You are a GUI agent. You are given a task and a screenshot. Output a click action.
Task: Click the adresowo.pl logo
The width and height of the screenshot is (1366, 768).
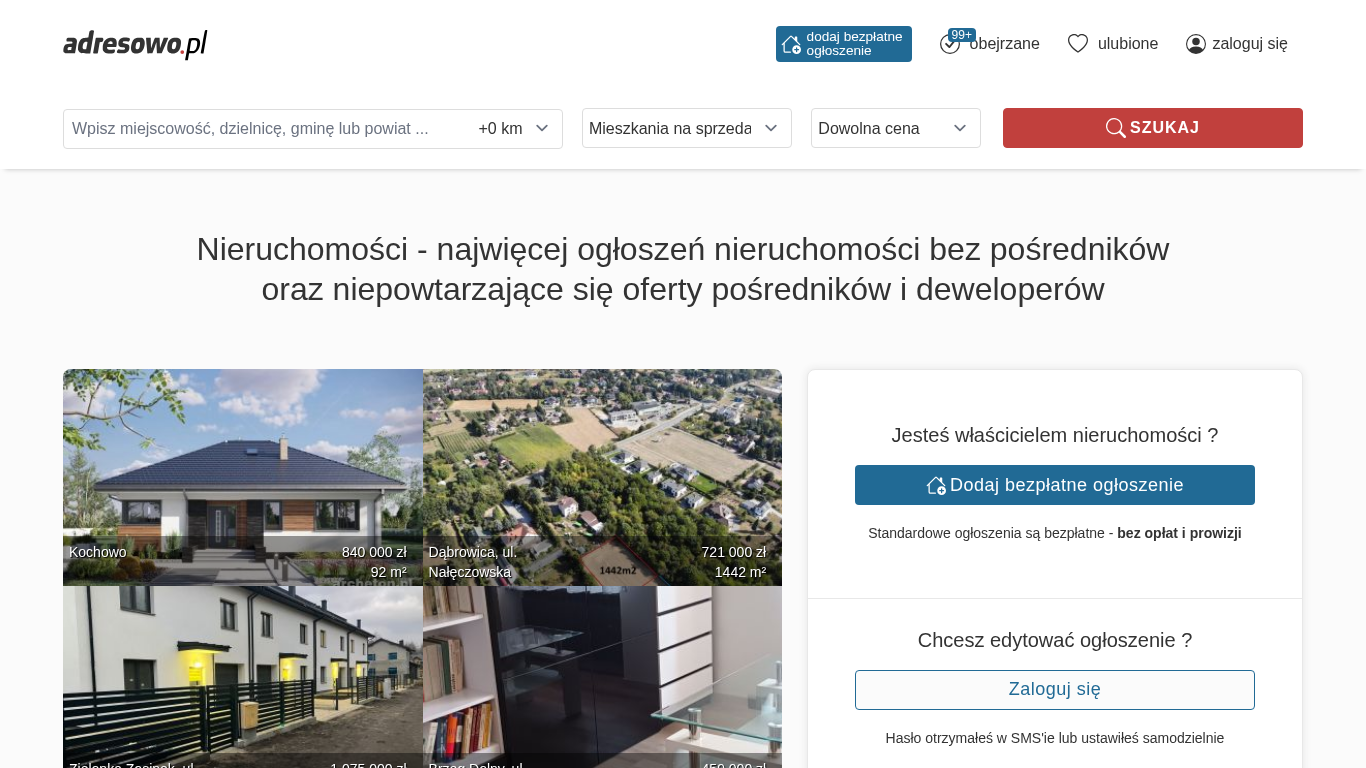135,44
